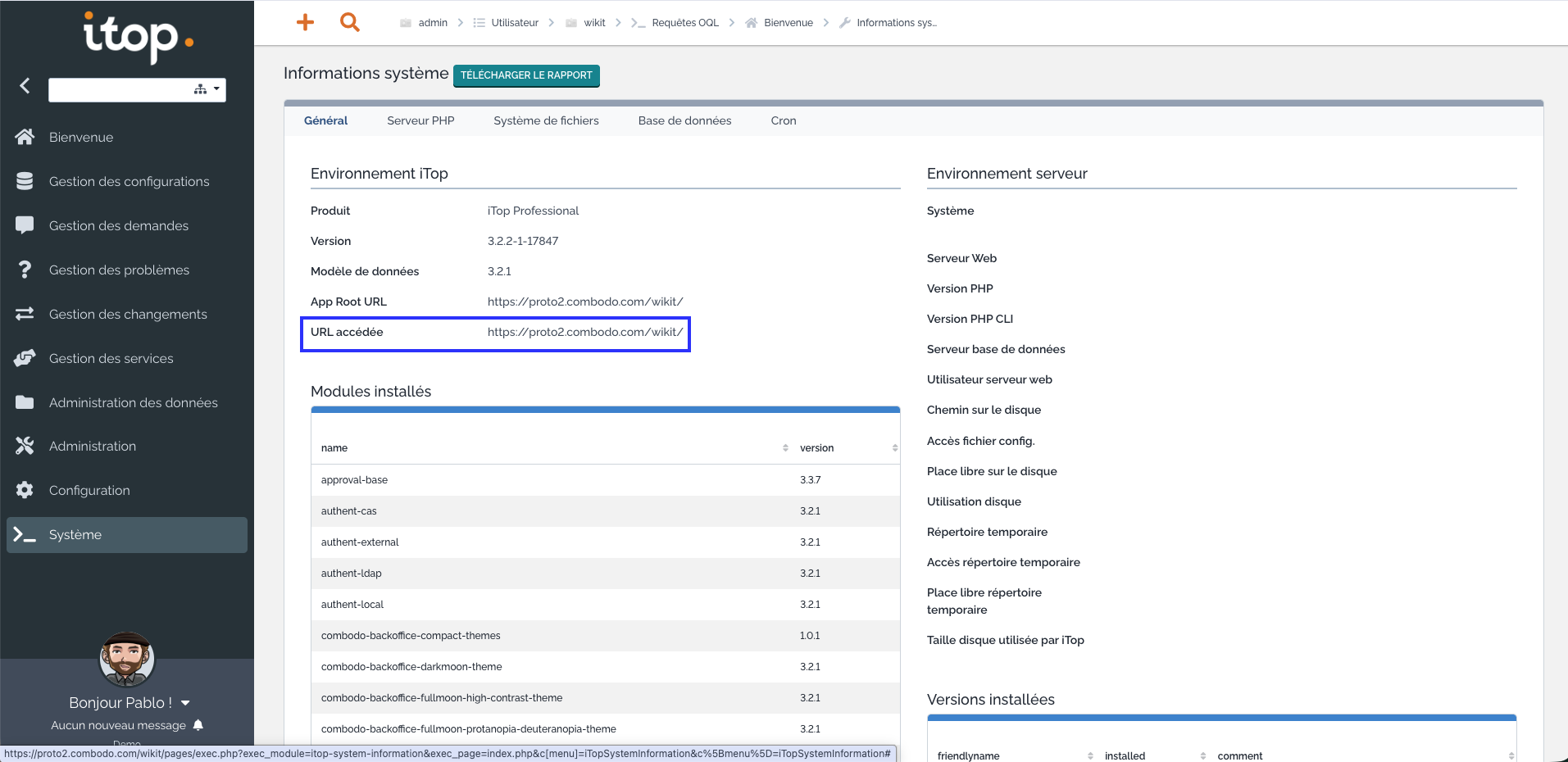Click the Bienvenue house icon
This screenshot has height=762, width=1568.
coord(25,137)
